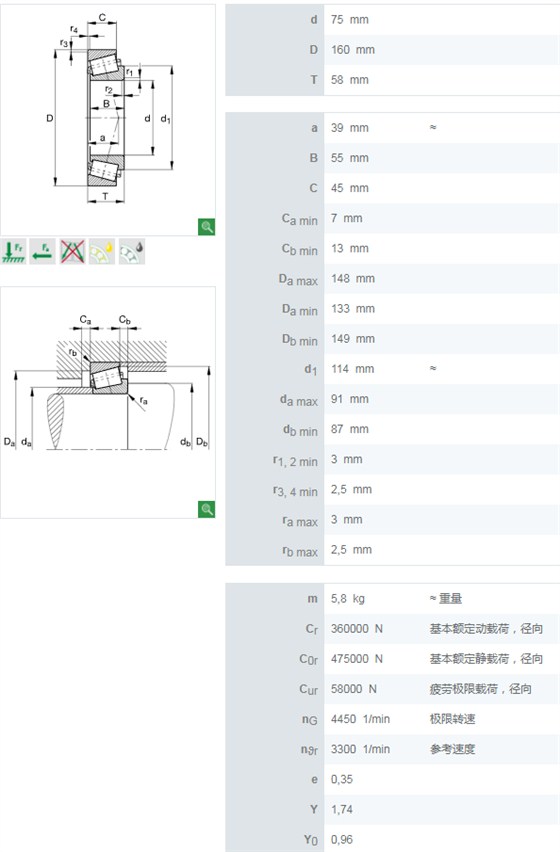Select the axial load Fa icon
The width and height of the screenshot is (560, 852).
[42, 252]
